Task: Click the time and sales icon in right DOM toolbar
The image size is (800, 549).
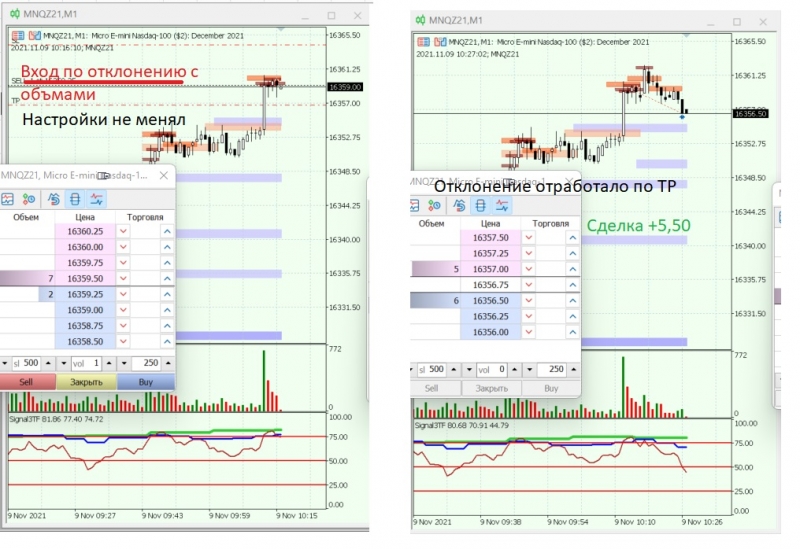Action: (434, 206)
